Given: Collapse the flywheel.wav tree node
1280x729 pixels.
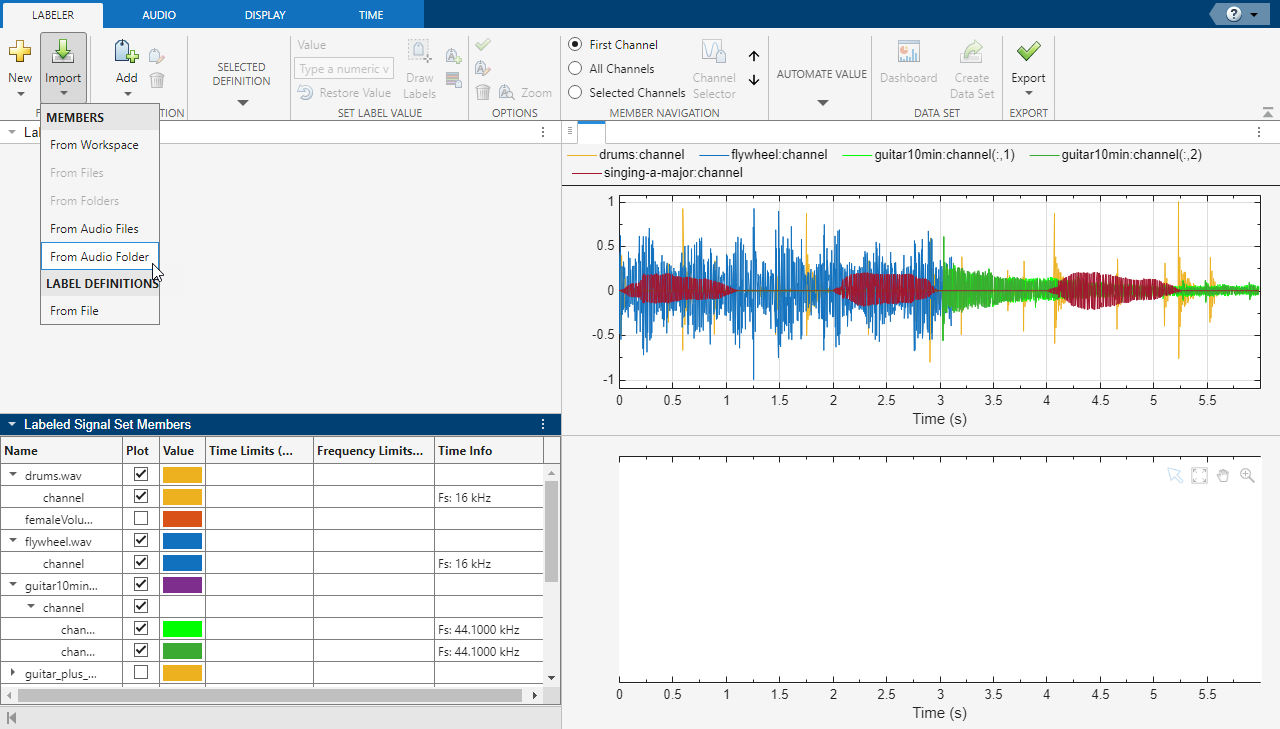Looking at the screenshot, I should 13,541.
